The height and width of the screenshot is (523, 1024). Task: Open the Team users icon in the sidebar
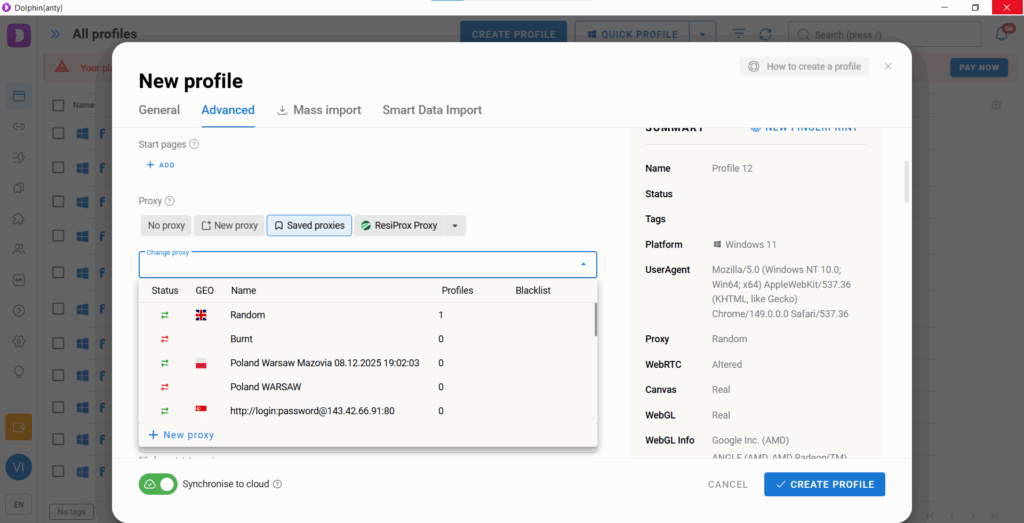click(19, 249)
